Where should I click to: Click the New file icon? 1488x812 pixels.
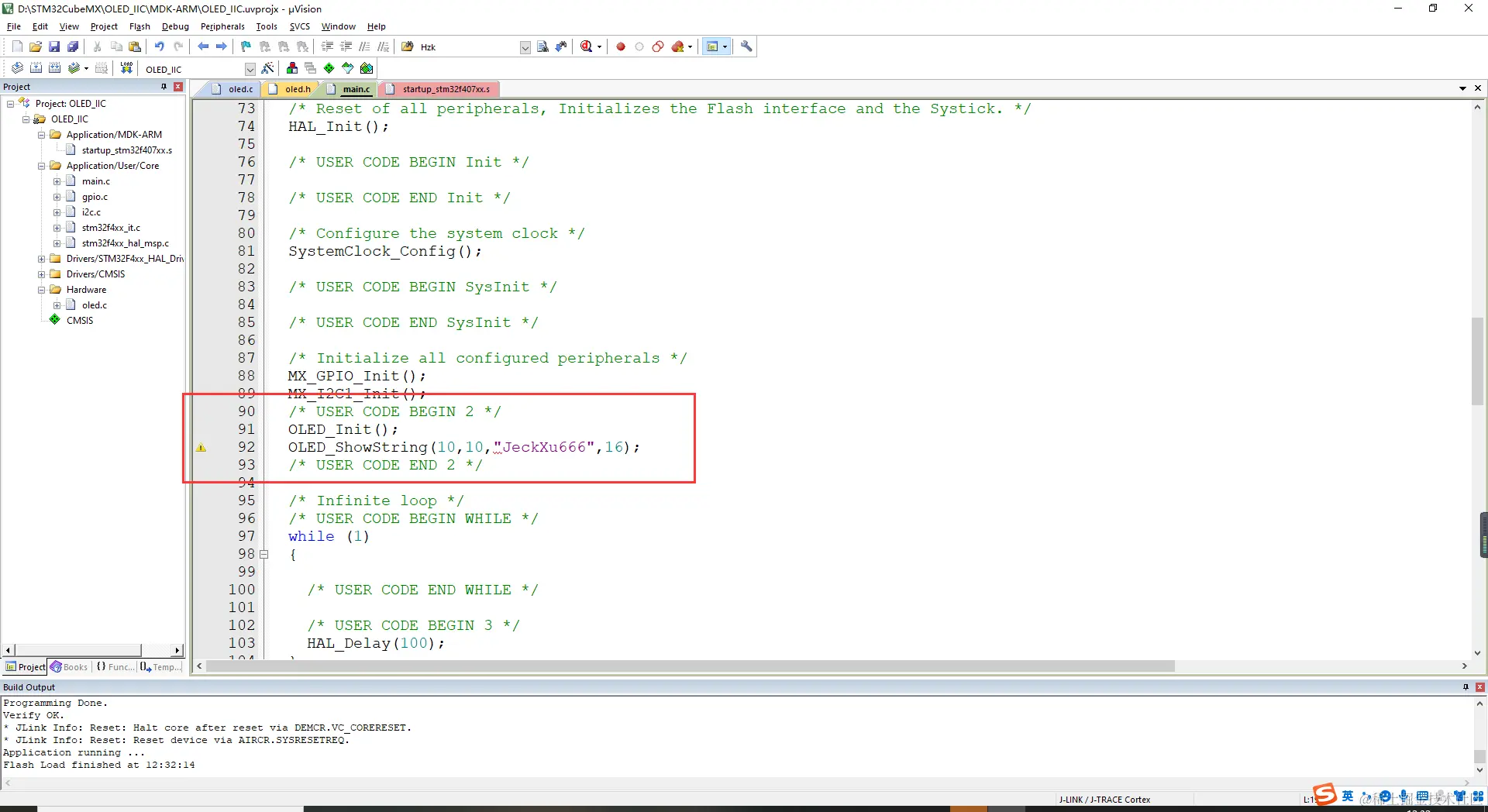tap(17, 46)
